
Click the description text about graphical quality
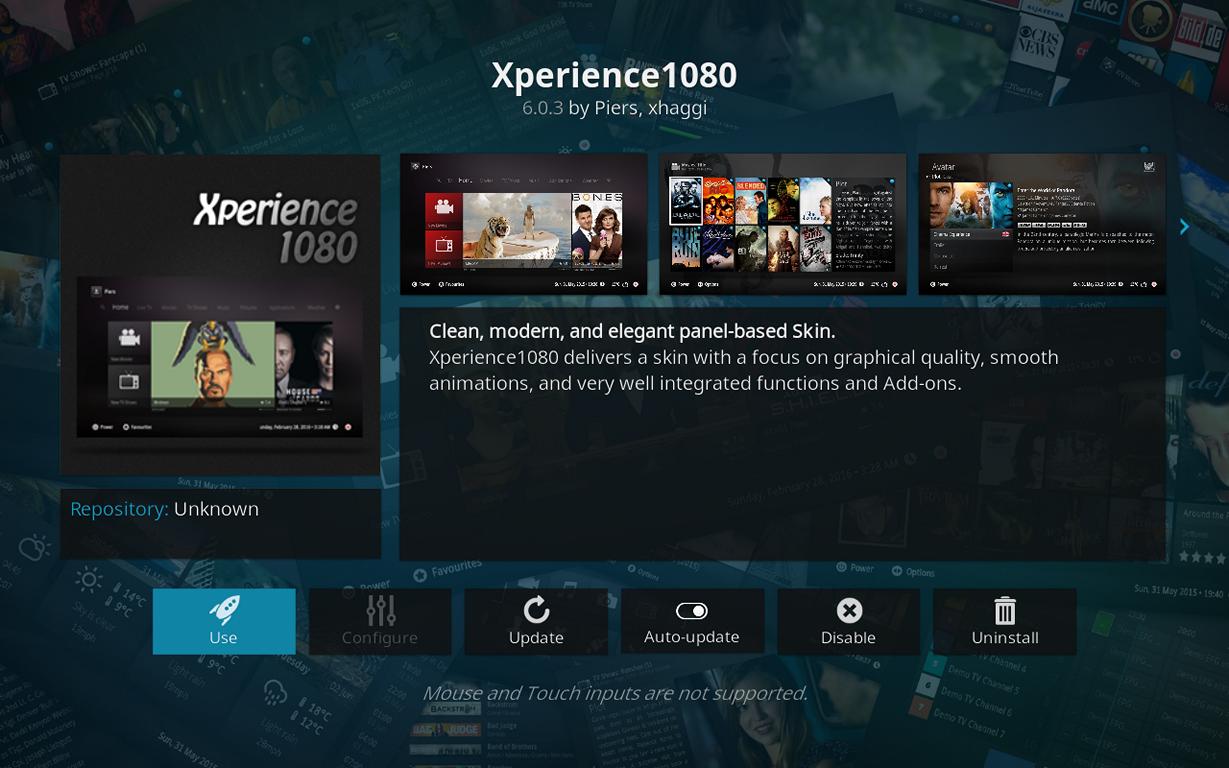click(744, 370)
